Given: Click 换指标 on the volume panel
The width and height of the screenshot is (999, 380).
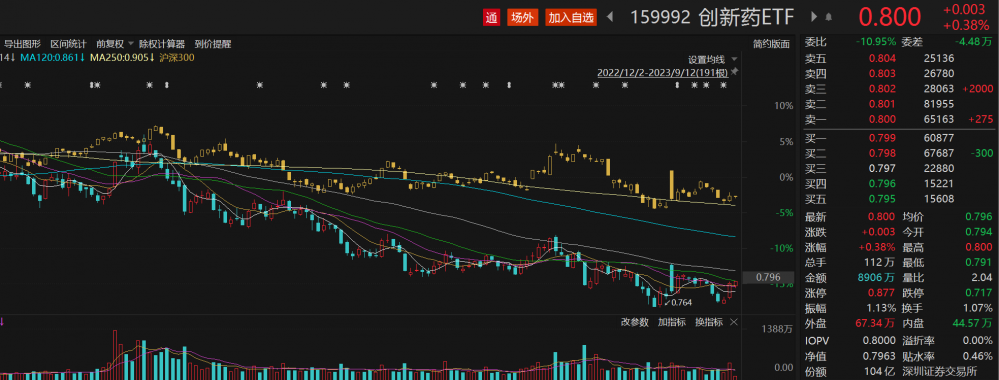Looking at the screenshot, I should point(709,322).
